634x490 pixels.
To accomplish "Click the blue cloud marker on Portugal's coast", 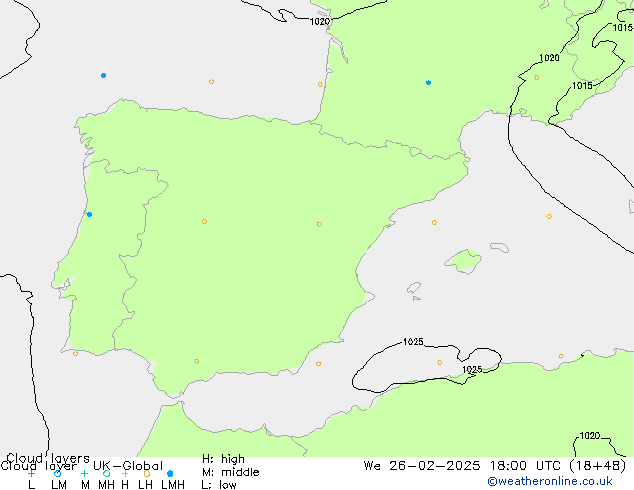I will click(89, 215).
